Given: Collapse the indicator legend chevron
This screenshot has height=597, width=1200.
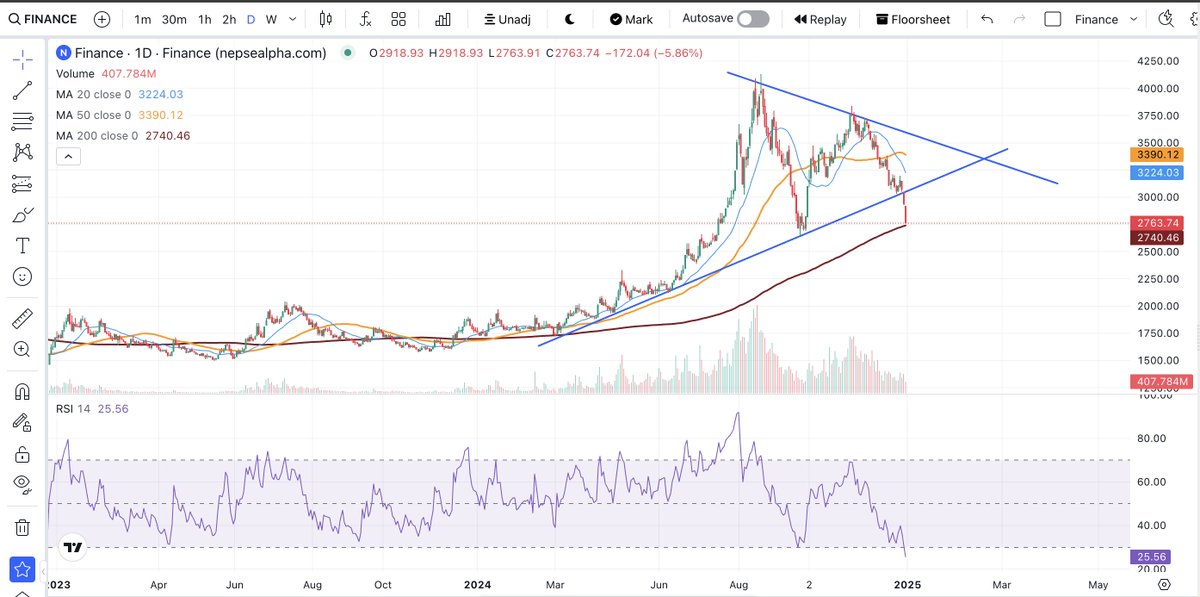Looking at the screenshot, I should [67, 156].
